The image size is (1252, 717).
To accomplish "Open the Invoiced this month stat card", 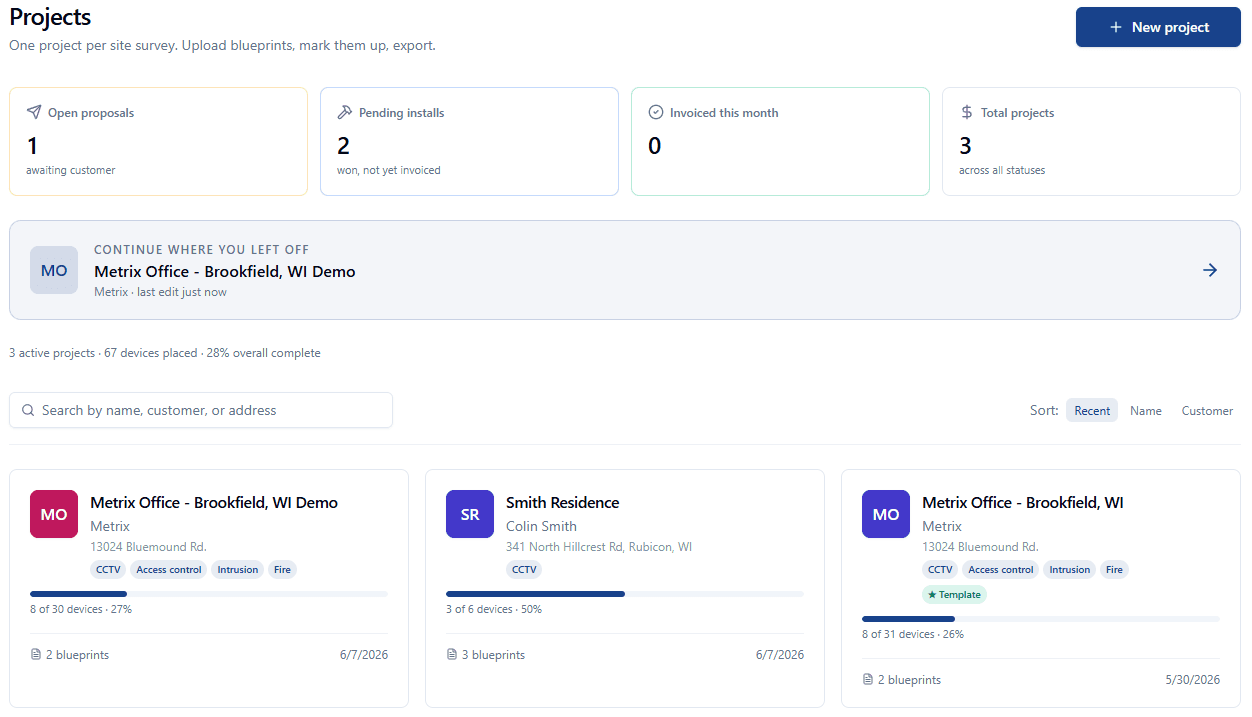I will pos(780,141).
